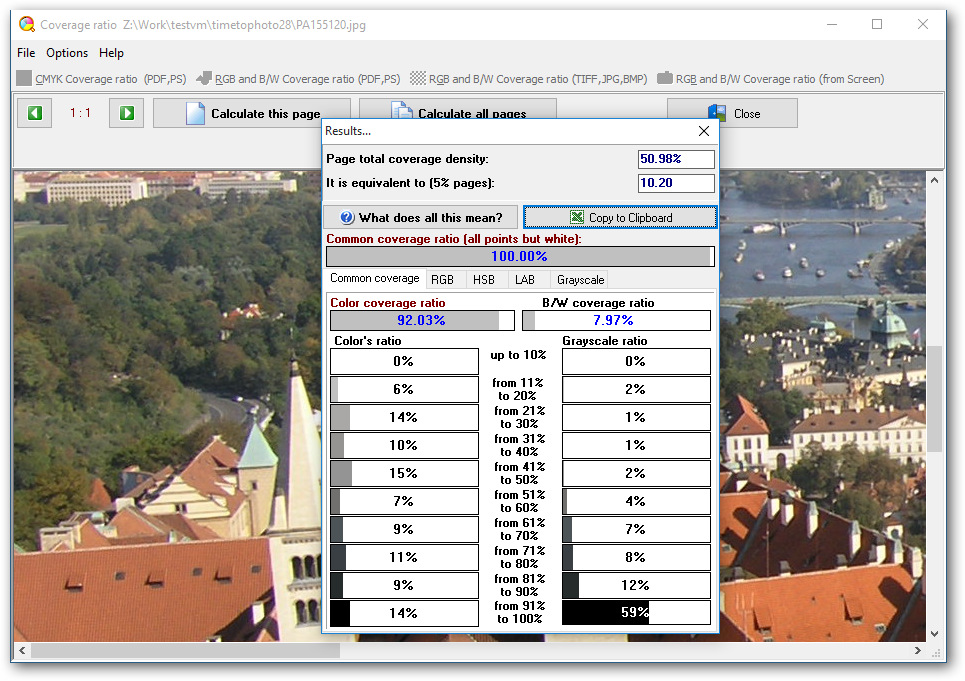Switch to the Grayscale tab
This screenshot has width=965, height=681.
580,280
